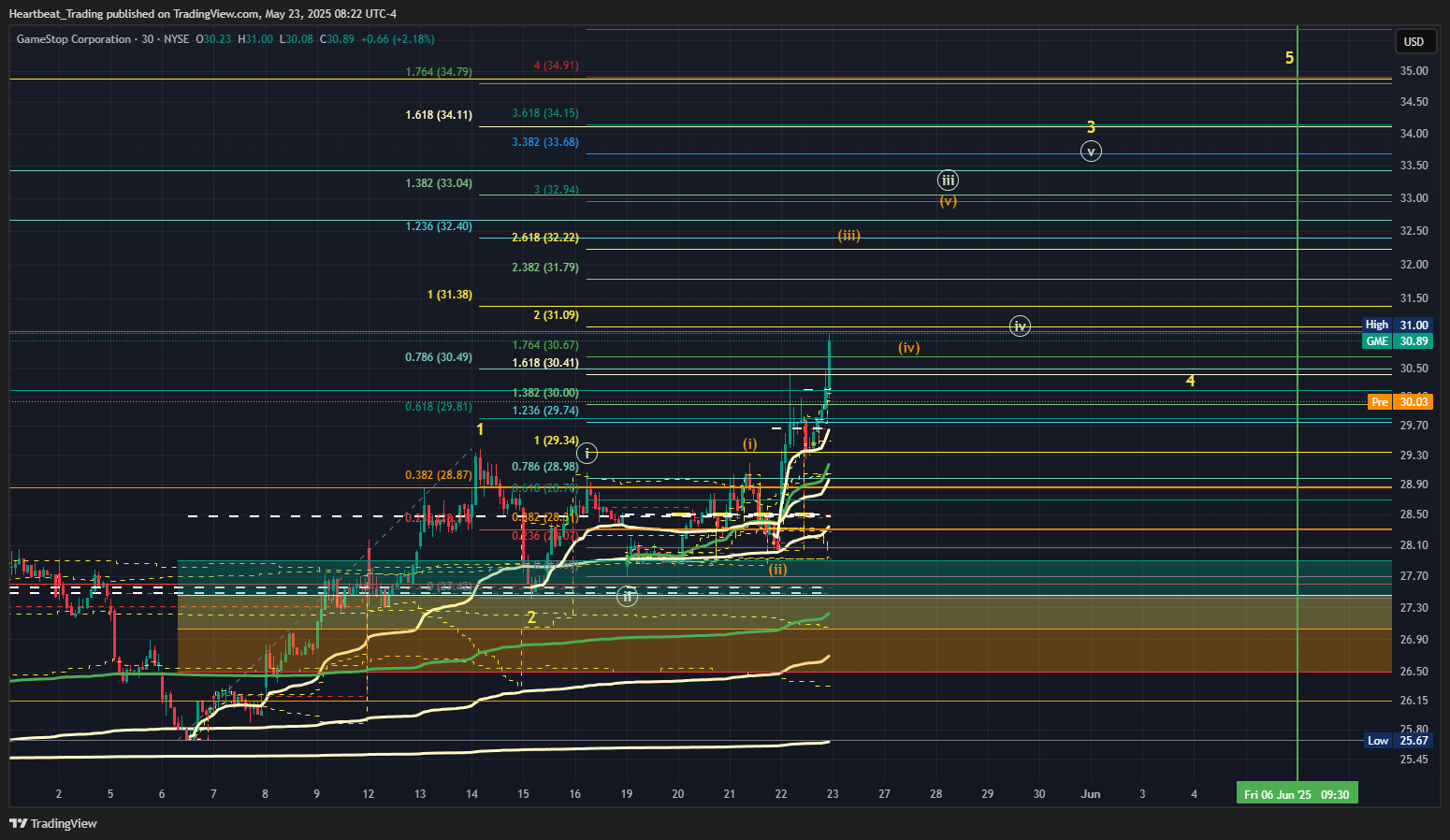
Task: Select the Fib label 0.618 (29.81)
Action: (439, 407)
